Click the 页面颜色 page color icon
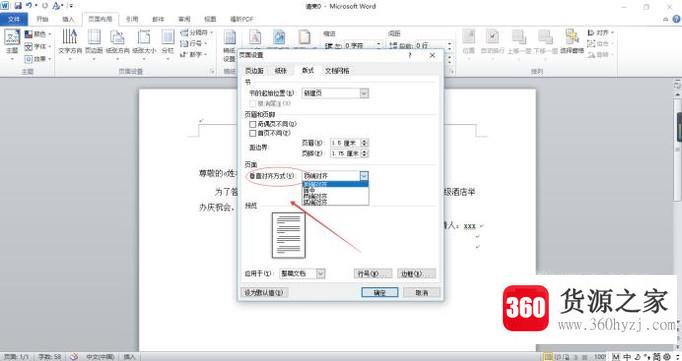Viewport: 682px width, 361px height. click(x=279, y=37)
